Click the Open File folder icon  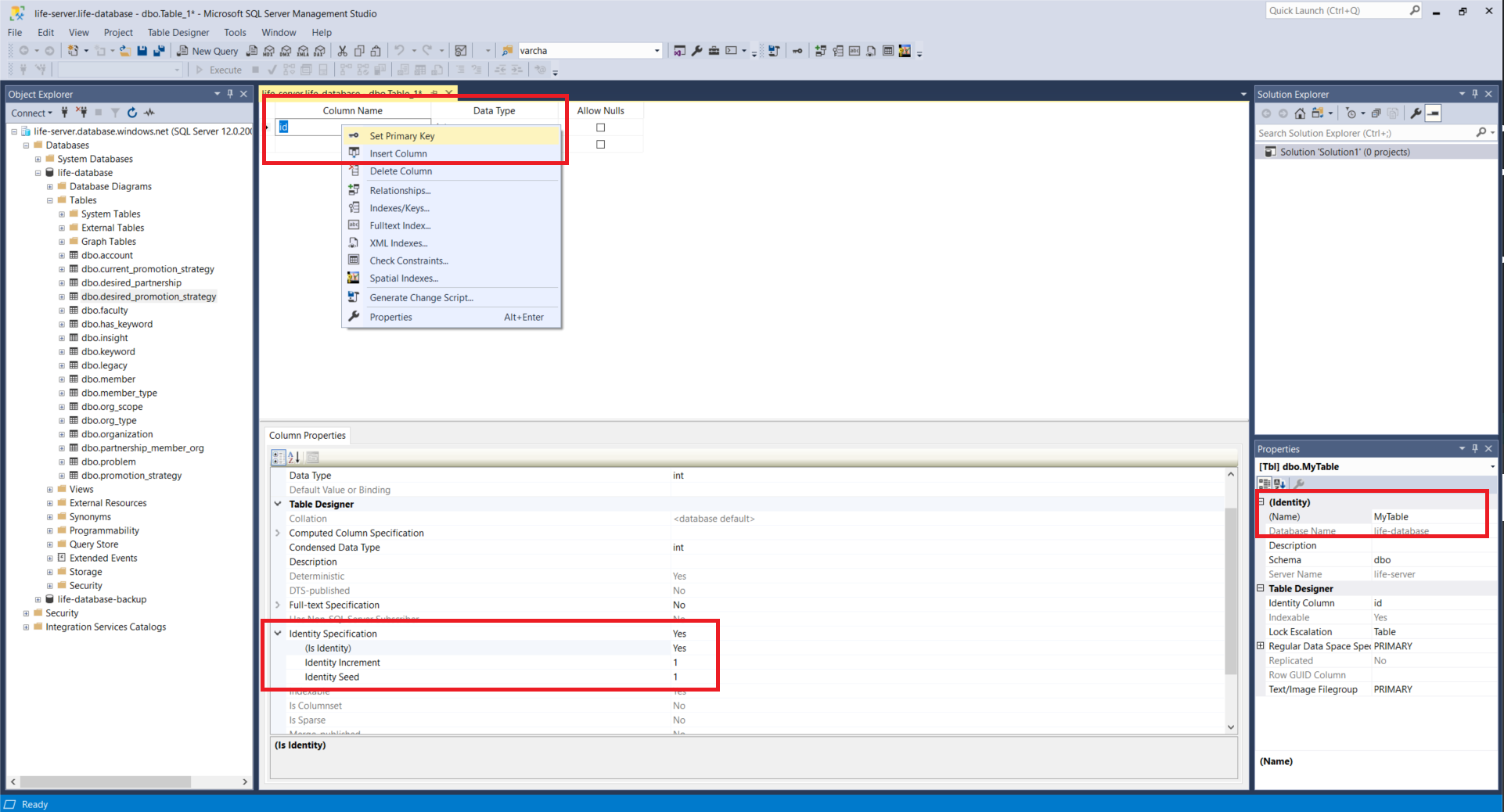pyautogui.click(x=125, y=51)
